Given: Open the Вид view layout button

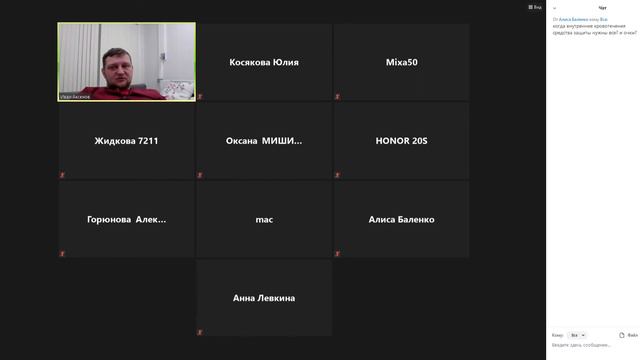Looking at the screenshot, I should (535, 7).
